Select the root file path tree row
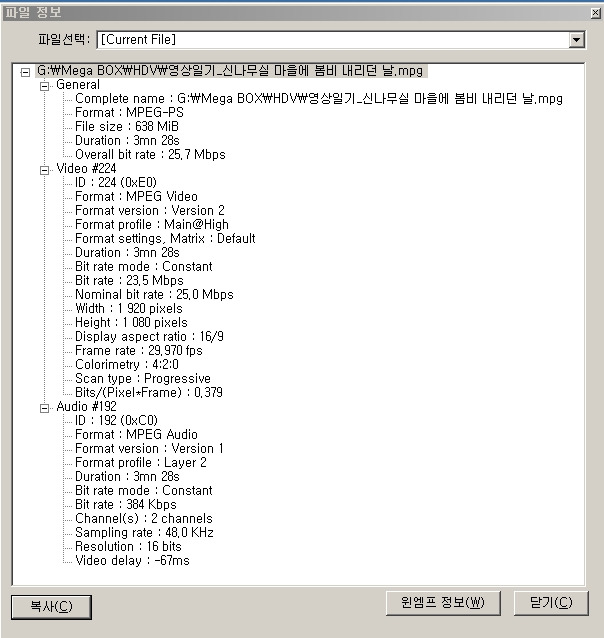604x638 pixels. click(230, 71)
